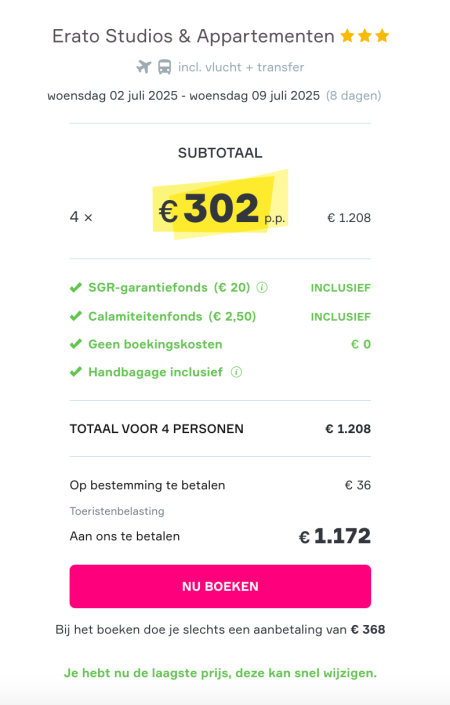
Task: Click the Toeristenbelasting note
Action: [x=117, y=511]
